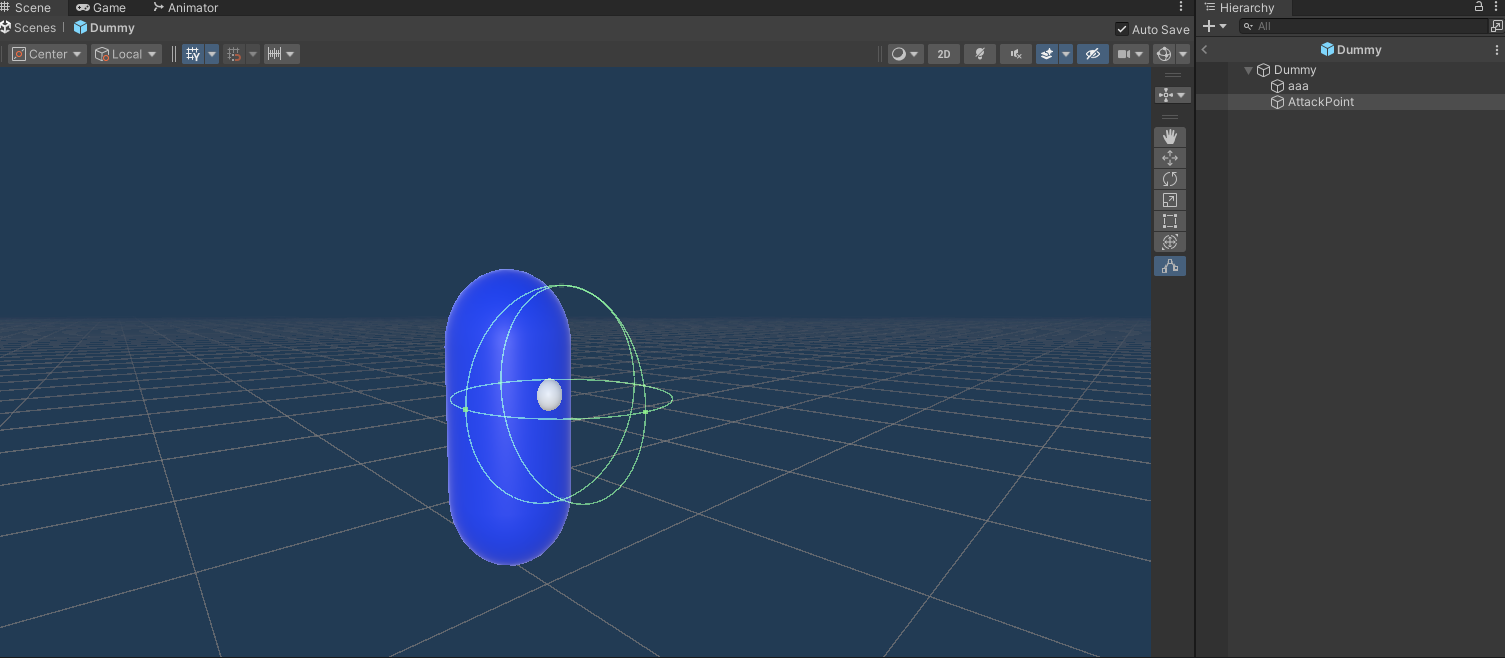1505x658 pixels.
Task: Select the Dummy root object row
Action: coord(1350,70)
